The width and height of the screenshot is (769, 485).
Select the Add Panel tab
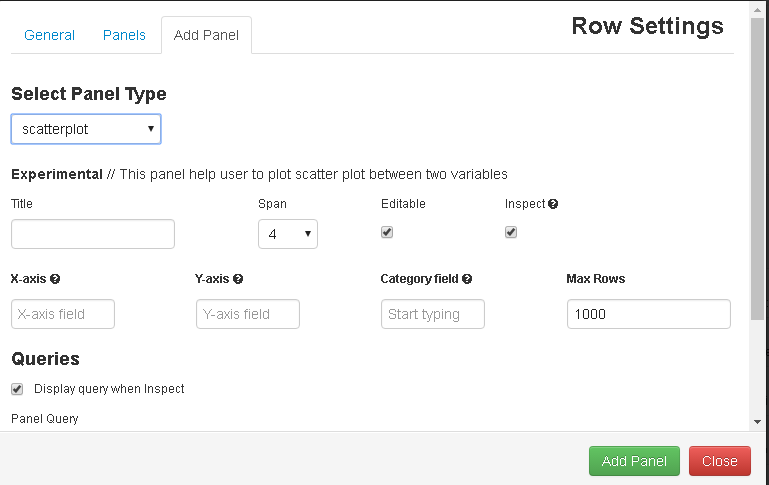[x=206, y=35]
